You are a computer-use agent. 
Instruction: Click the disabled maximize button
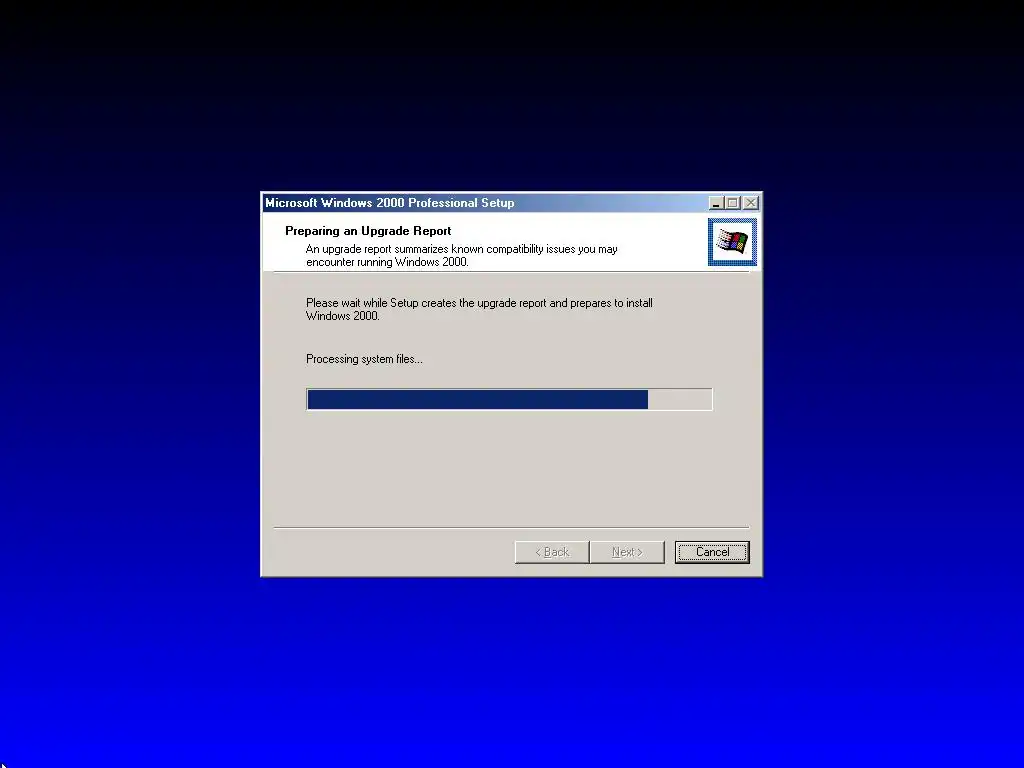(733, 203)
